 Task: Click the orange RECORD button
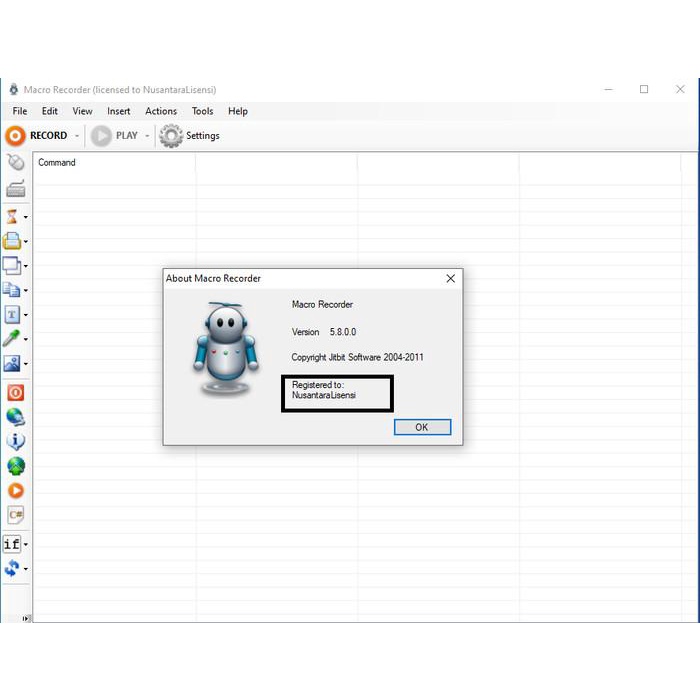tap(37, 136)
